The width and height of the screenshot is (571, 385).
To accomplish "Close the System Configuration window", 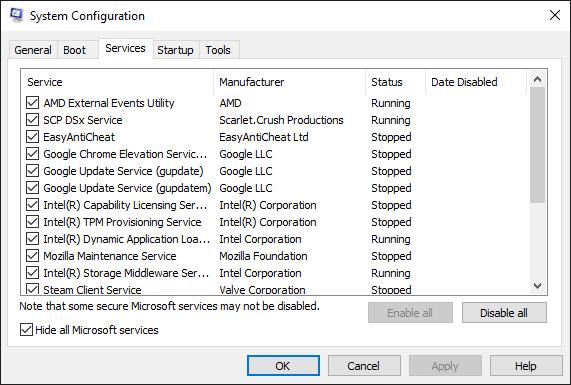I will (555, 15).
